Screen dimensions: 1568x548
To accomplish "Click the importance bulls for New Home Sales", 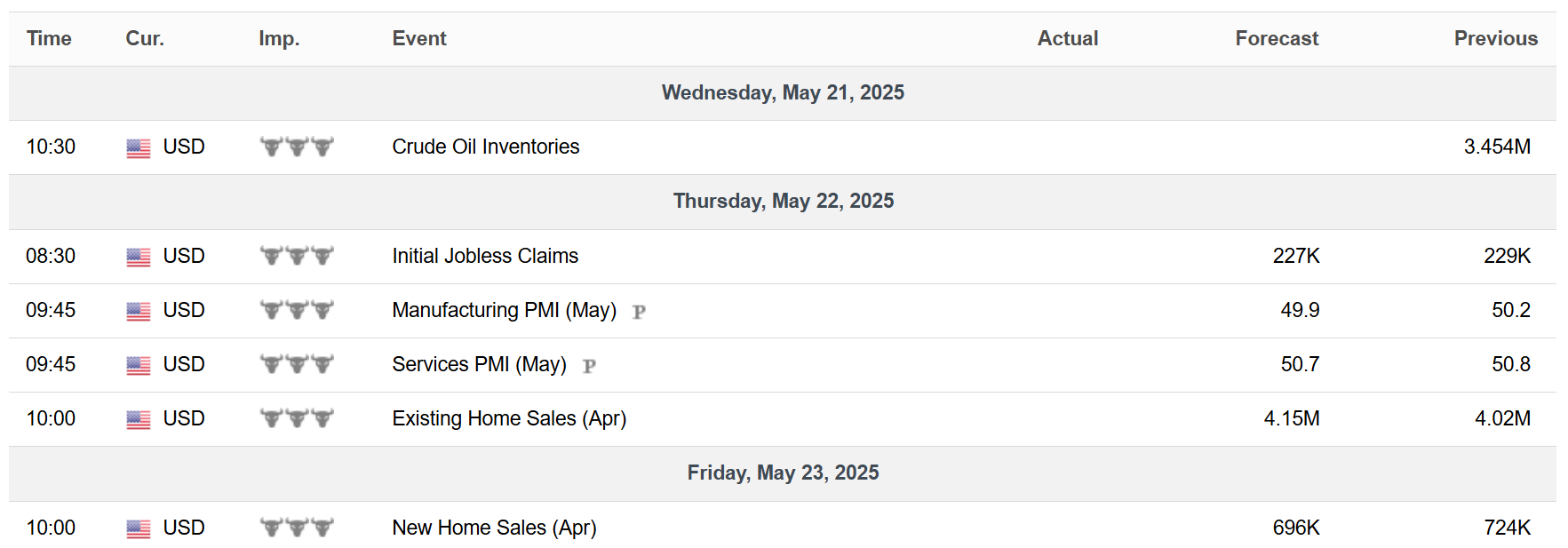I will coord(297,528).
